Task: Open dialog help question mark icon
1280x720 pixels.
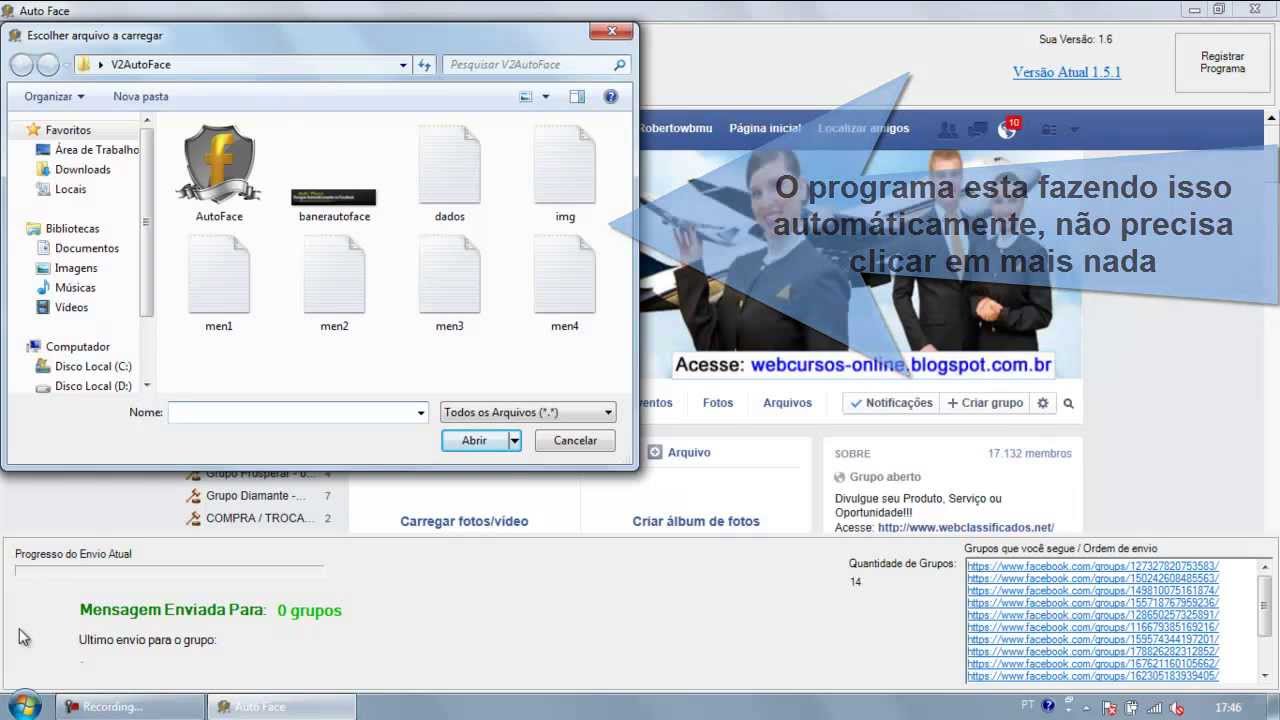Action: [611, 97]
